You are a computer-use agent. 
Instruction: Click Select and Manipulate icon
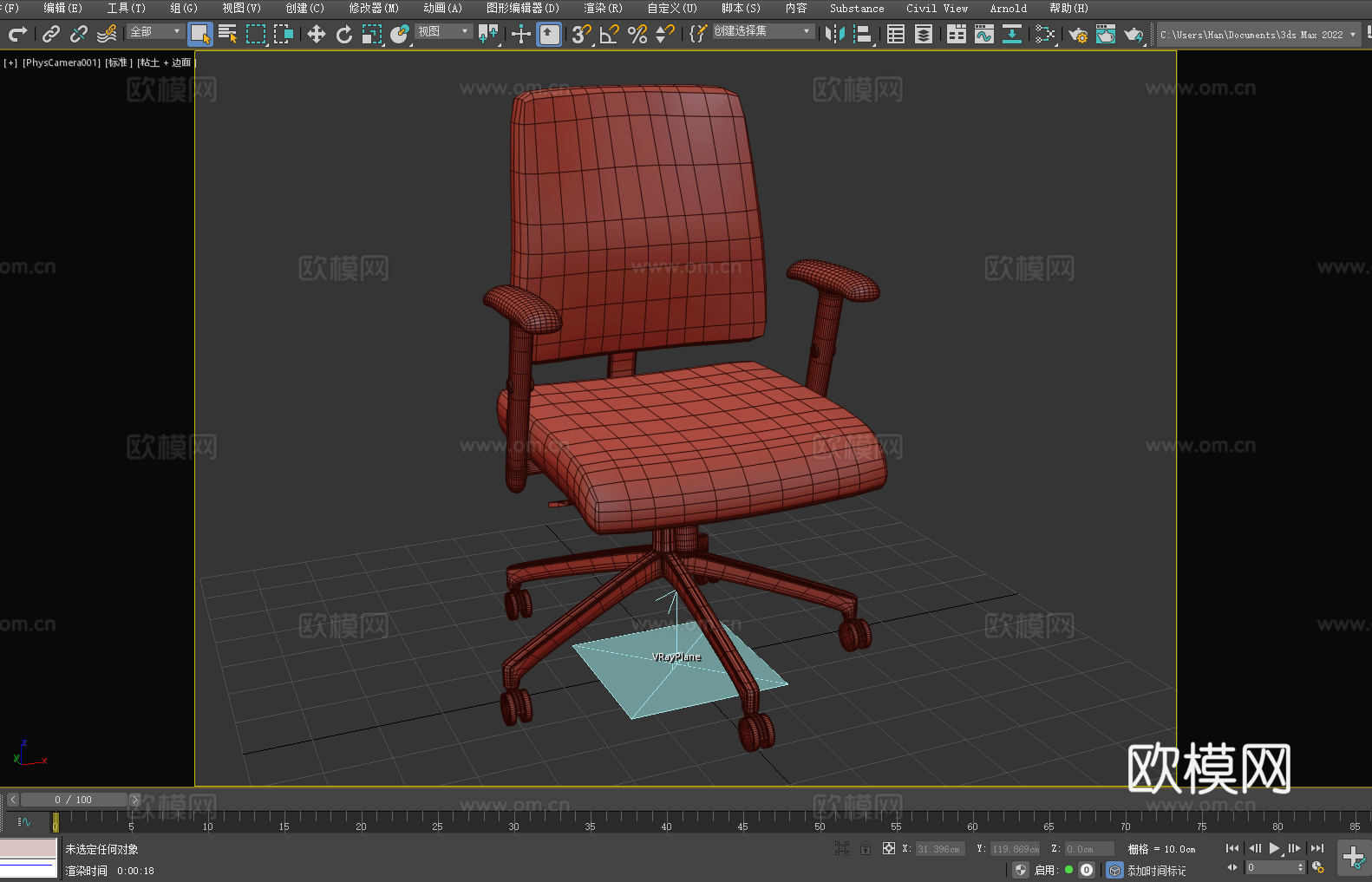point(521,34)
